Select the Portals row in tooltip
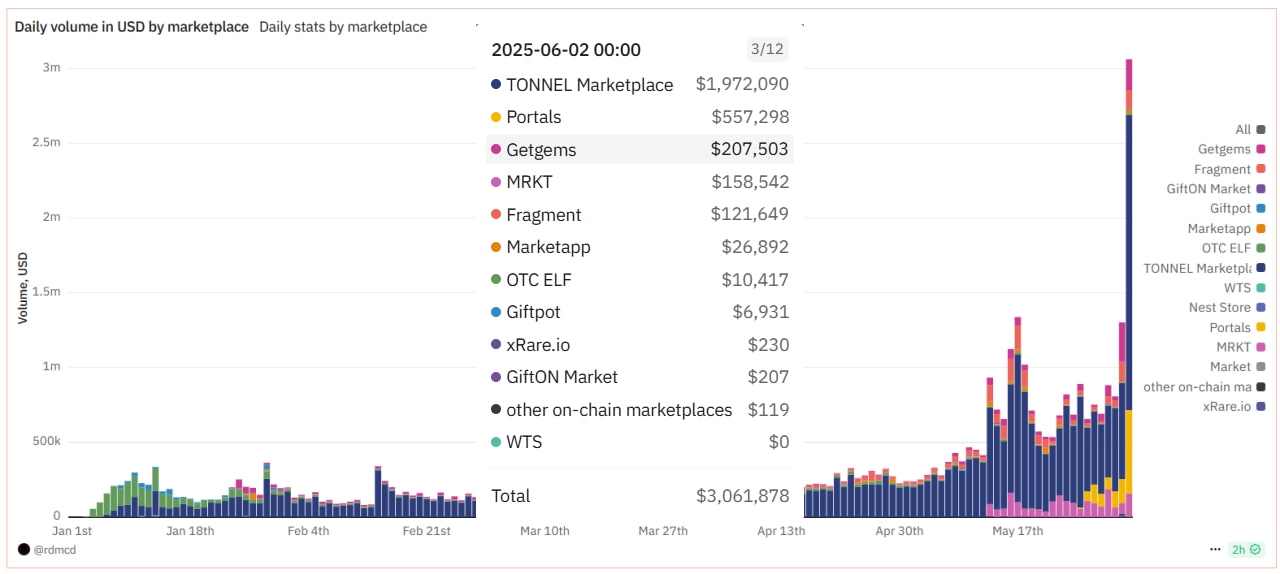Screen dimensions: 1280x574 pos(640,117)
